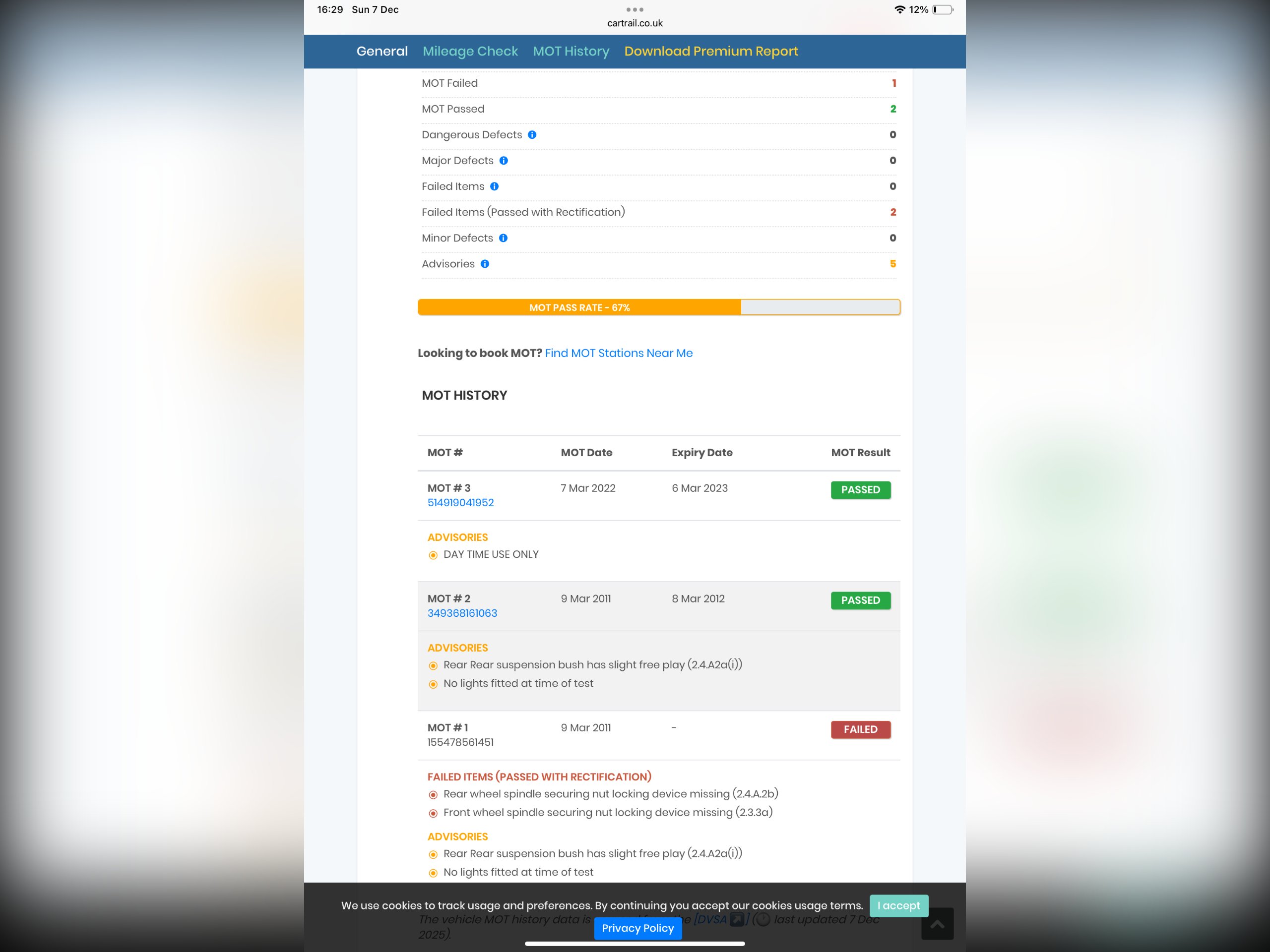Open MOT number 349368161063 link

[x=462, y=613]
